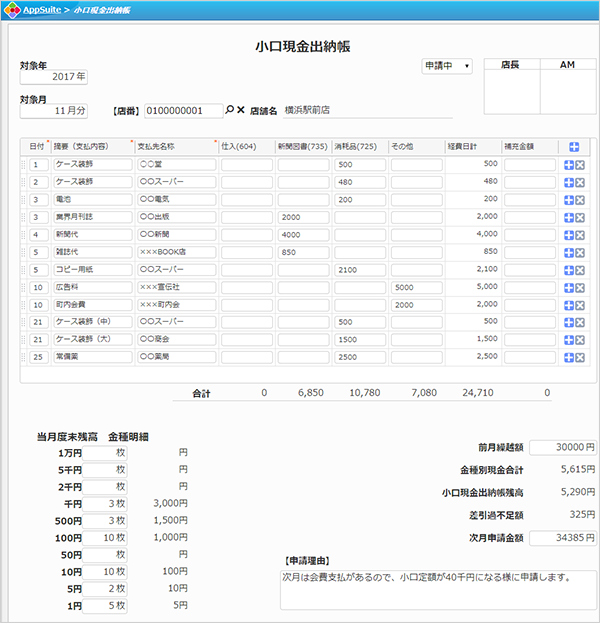This screenshot has width=600, height=623.
Task: Edit the 対象年 field showing 2017年
Action: 54,77
